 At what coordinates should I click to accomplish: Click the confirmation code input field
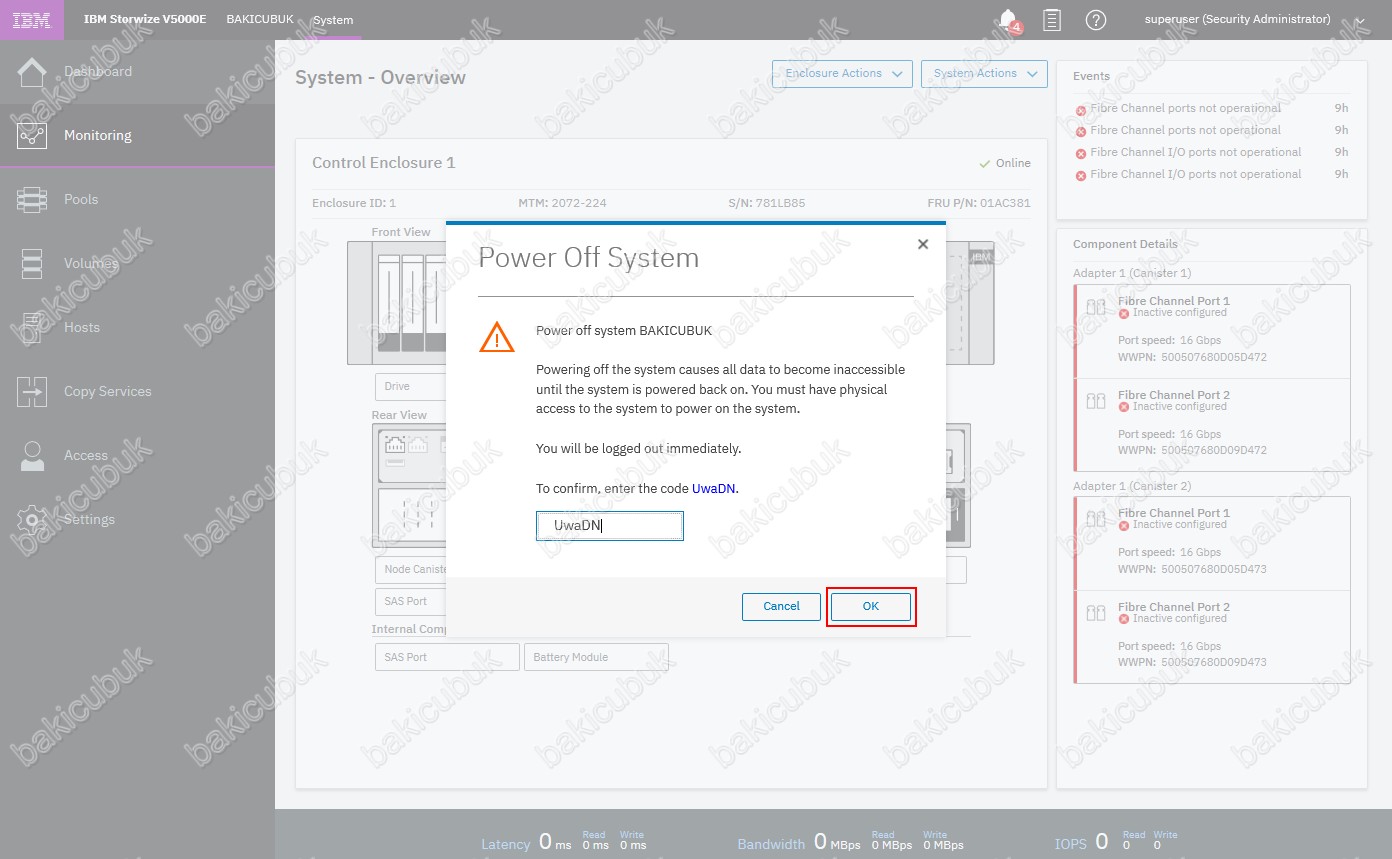(x=610, y=526)
